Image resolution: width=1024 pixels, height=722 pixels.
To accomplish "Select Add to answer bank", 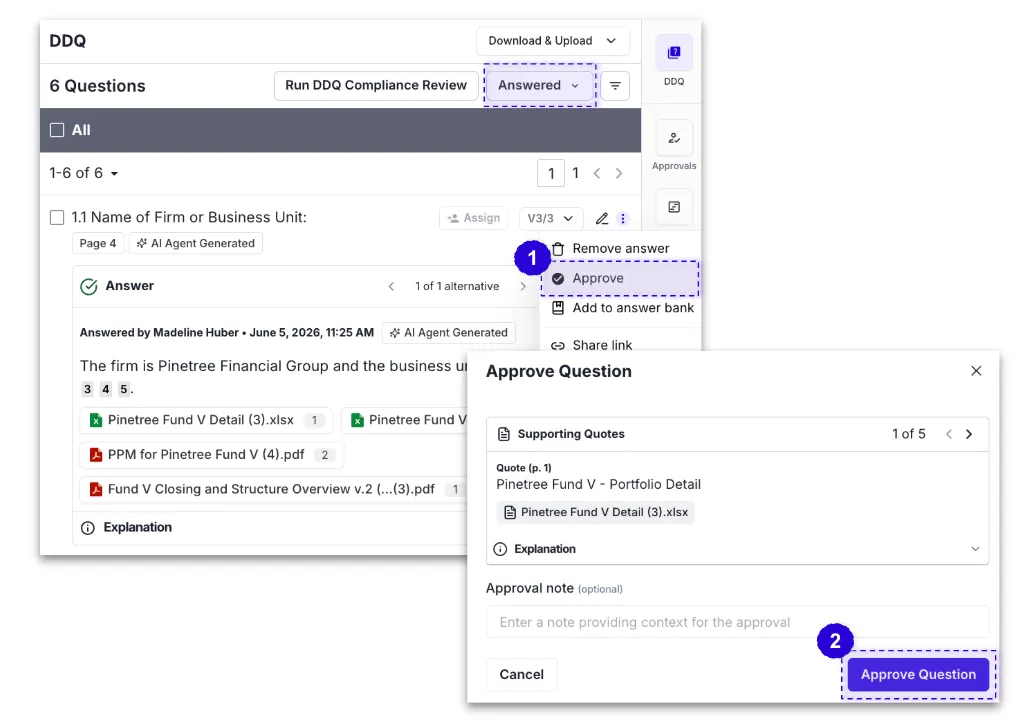I will (618, 308).
